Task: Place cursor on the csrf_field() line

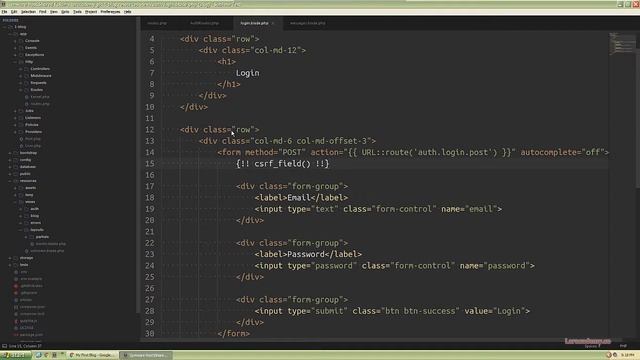Action: click(282, 164)
